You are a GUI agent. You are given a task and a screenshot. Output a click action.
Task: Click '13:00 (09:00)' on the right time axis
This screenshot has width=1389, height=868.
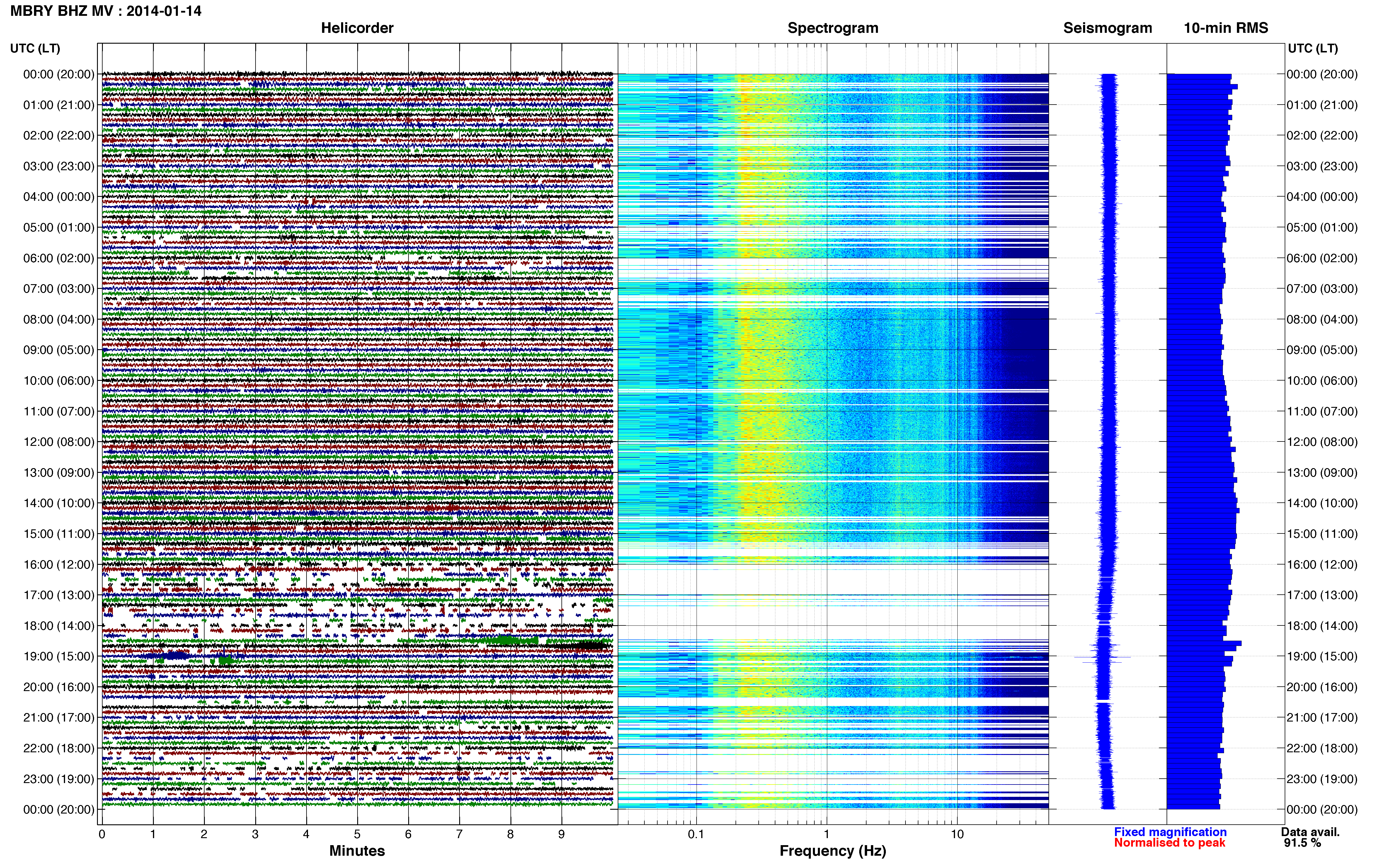(1322, 473)
